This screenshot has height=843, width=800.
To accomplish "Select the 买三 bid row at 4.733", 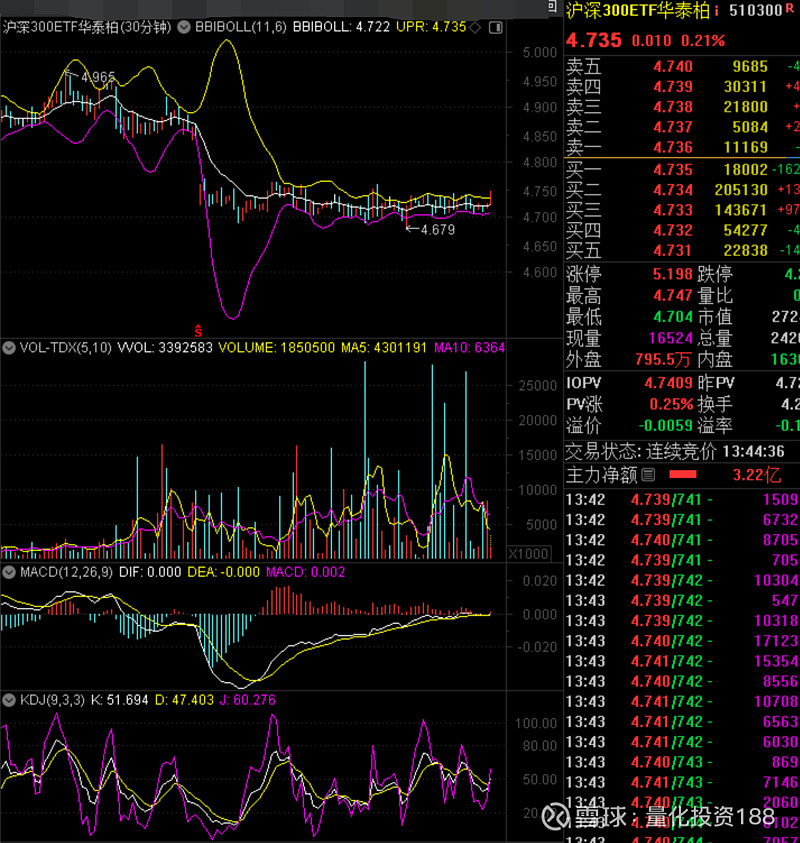I will point(682,210).
